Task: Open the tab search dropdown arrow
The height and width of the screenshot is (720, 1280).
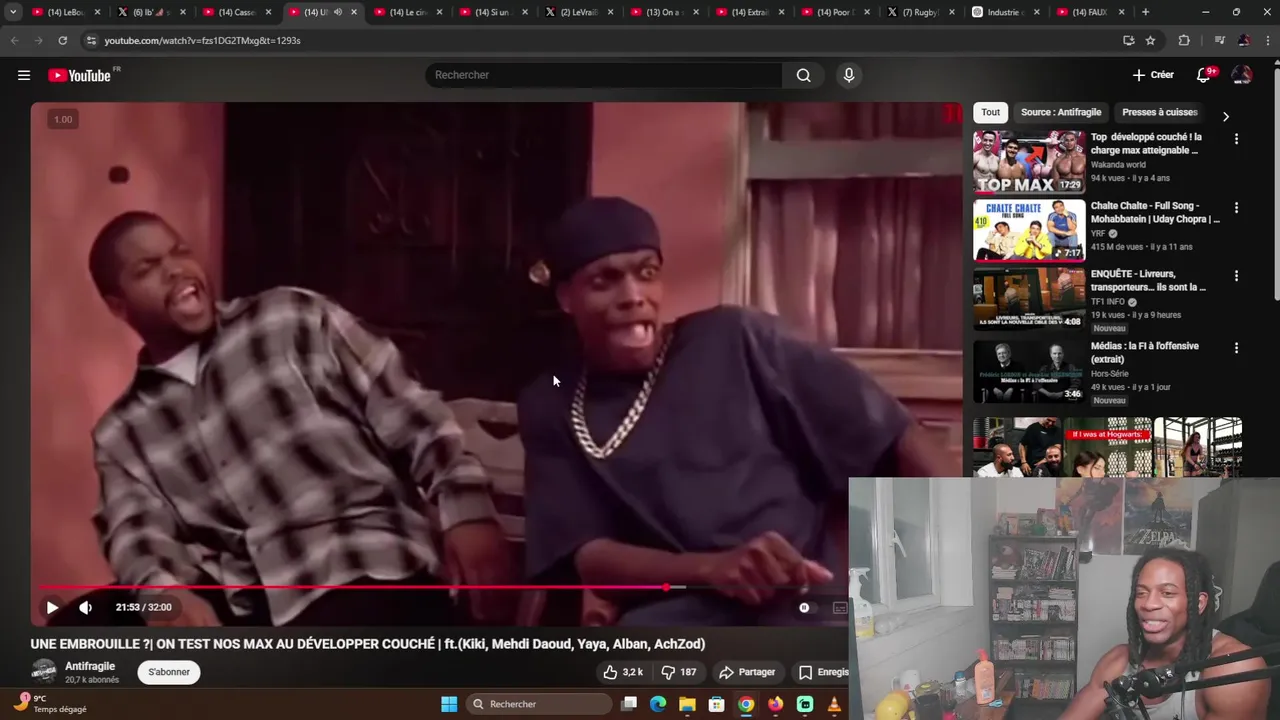Action: click(x=13, y=12)
